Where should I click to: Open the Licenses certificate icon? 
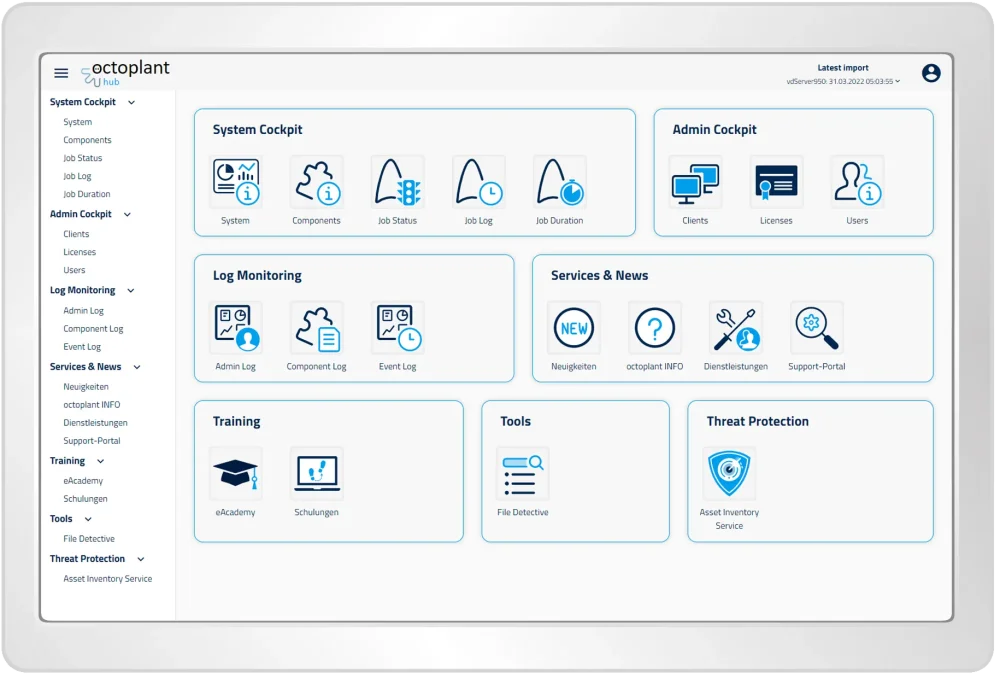pyautogui.click(x=777, y=182)
